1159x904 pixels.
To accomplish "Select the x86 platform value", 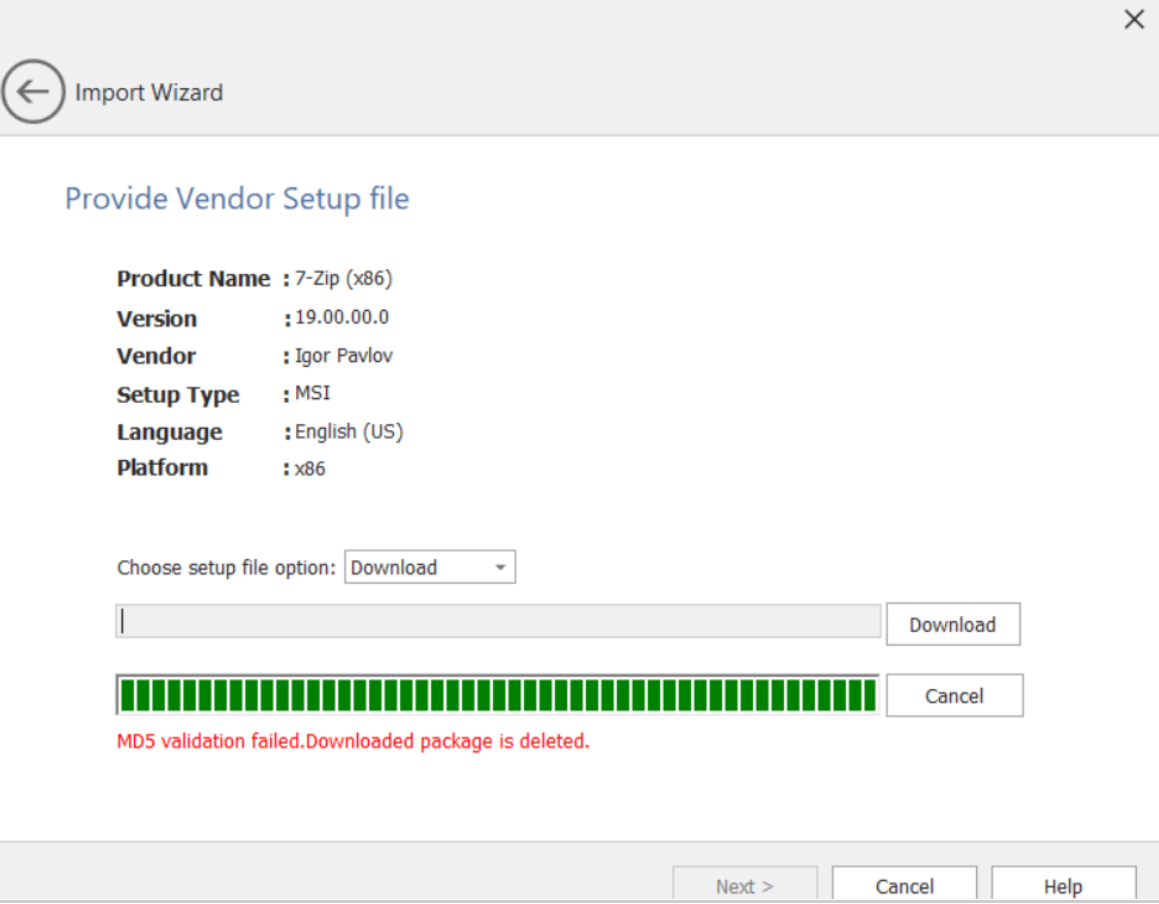I will (x=310, y=468).
